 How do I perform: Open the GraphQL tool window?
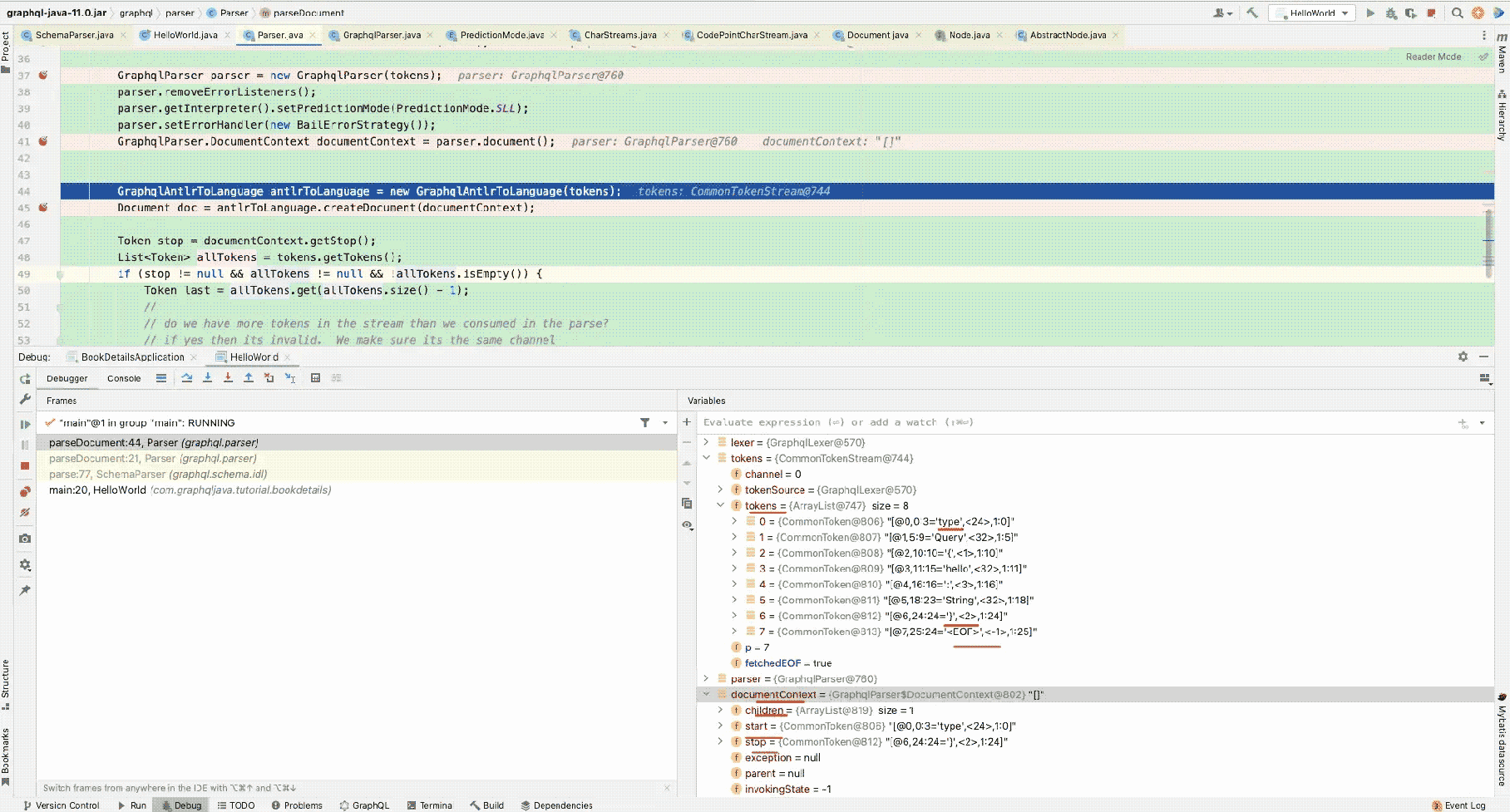[364, 805]
